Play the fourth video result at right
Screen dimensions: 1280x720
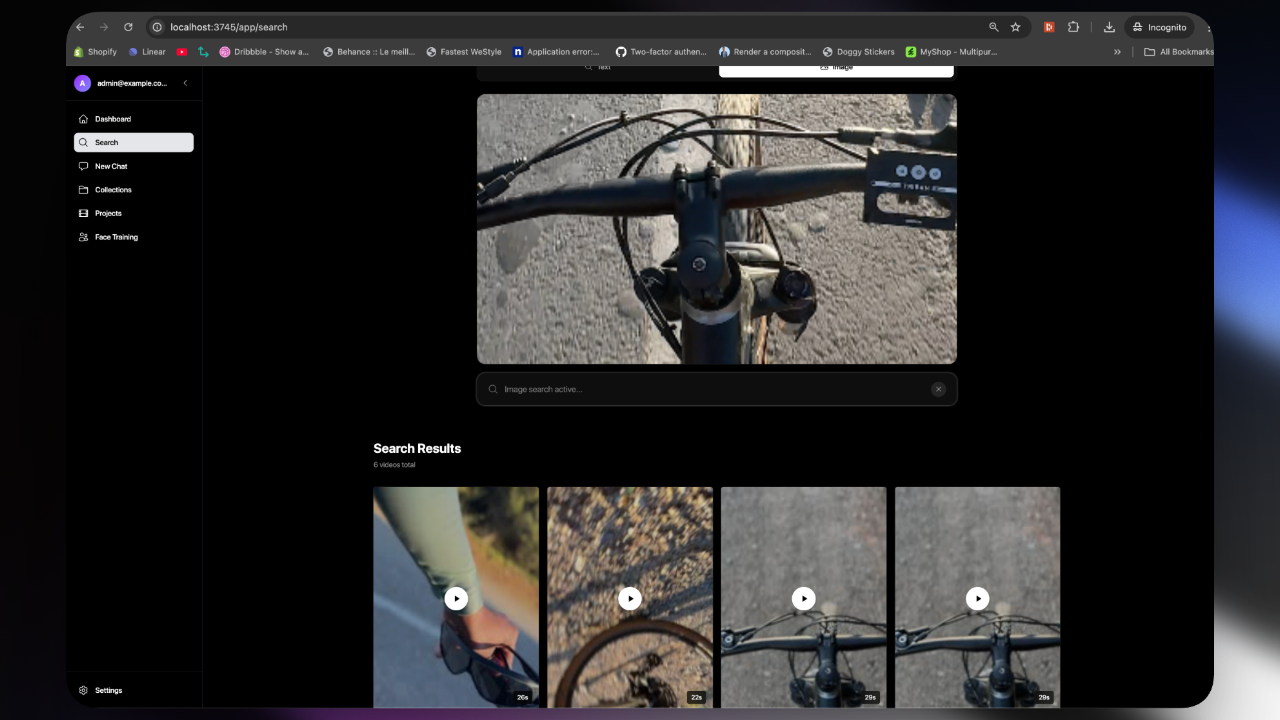tap(978, 598)
